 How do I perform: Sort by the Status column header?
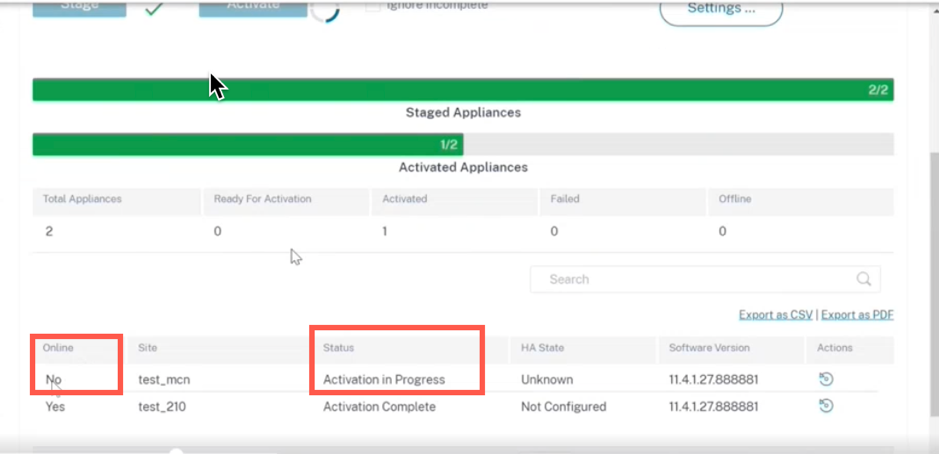[338, 347]
